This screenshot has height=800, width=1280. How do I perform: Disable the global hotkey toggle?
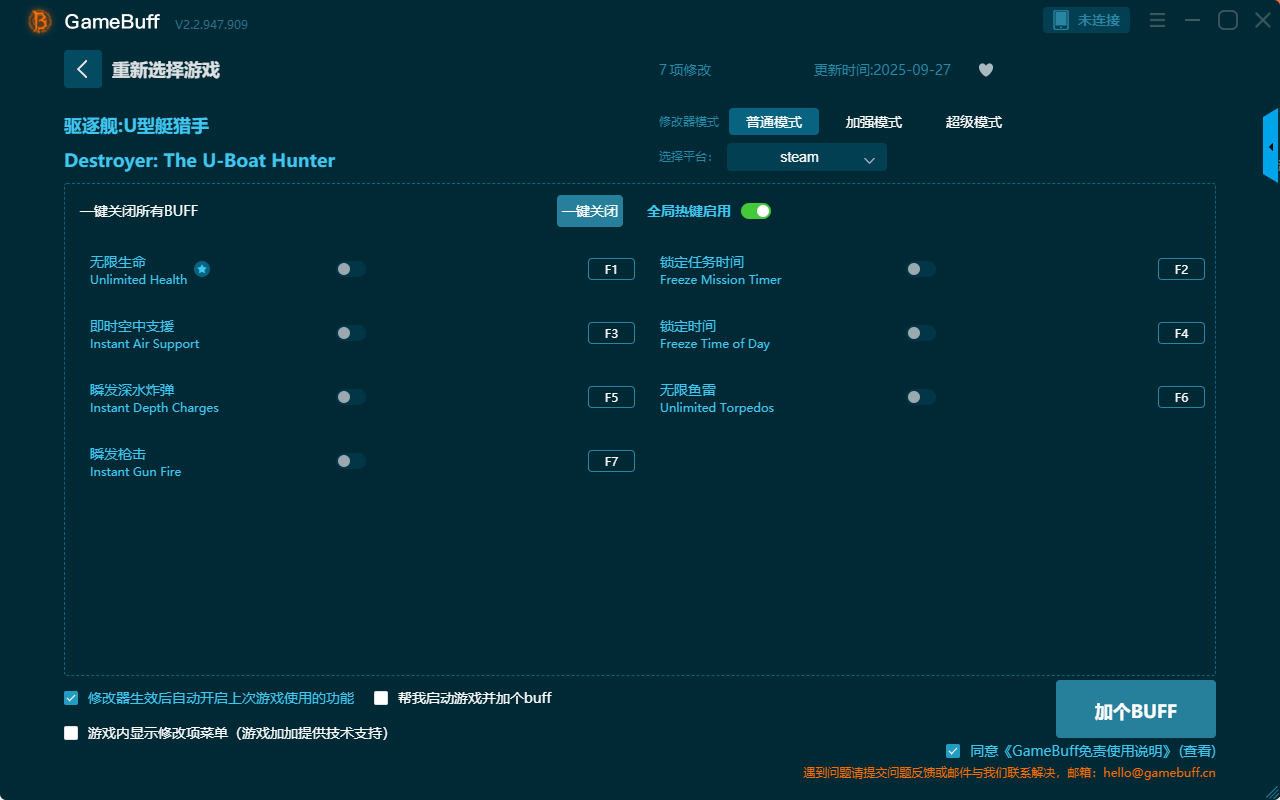(756, 211)
